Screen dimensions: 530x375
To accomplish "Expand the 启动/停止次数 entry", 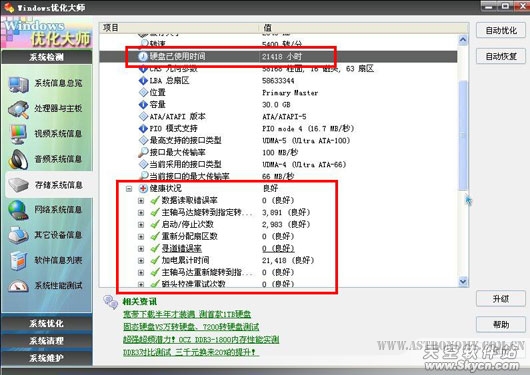I will tap(141, 225).
